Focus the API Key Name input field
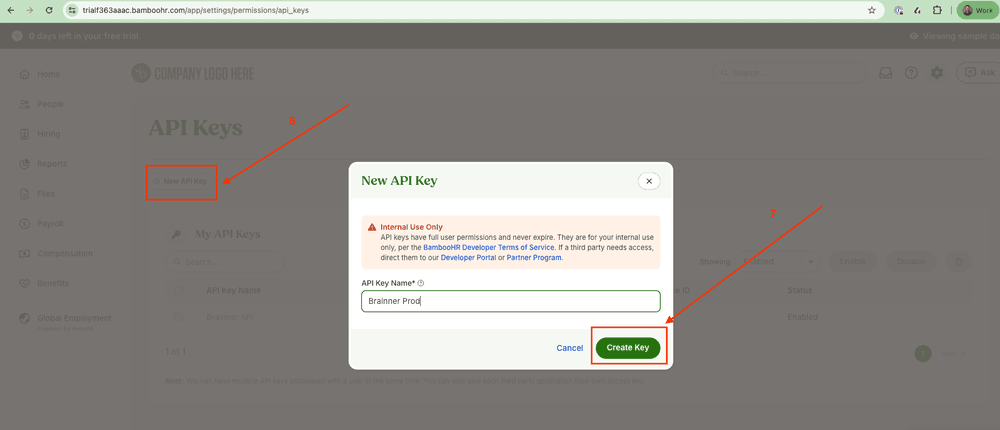Image resolution: width=1000 pixels, height=430 pixels. (x=510, y=301)
